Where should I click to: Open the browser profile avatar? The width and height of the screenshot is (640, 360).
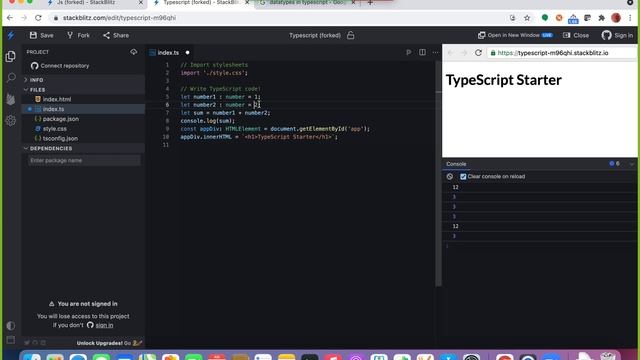(616, 18)
